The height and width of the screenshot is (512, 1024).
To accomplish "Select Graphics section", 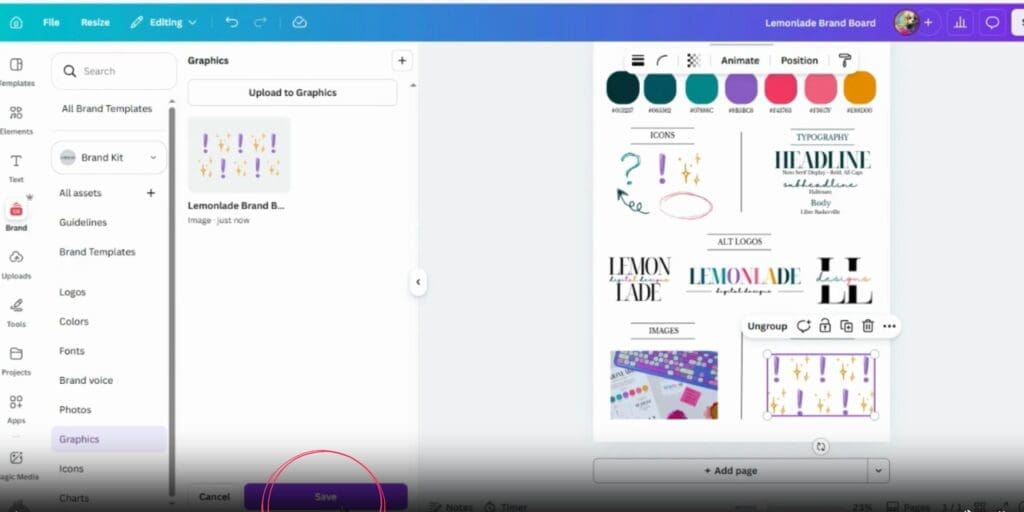I will pos(108,440).
